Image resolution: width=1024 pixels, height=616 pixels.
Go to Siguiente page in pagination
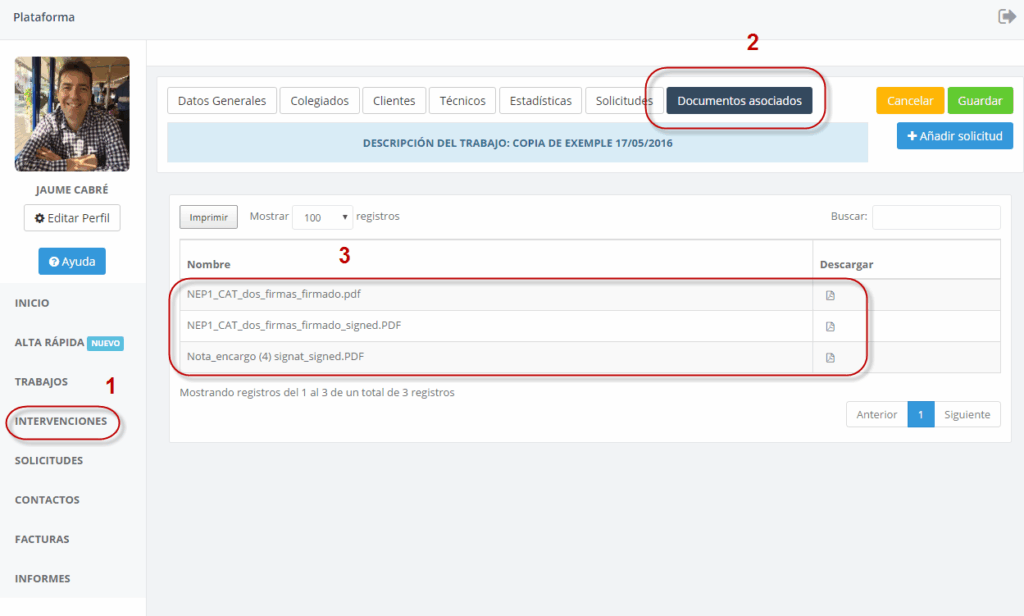[x=967, y=415]
